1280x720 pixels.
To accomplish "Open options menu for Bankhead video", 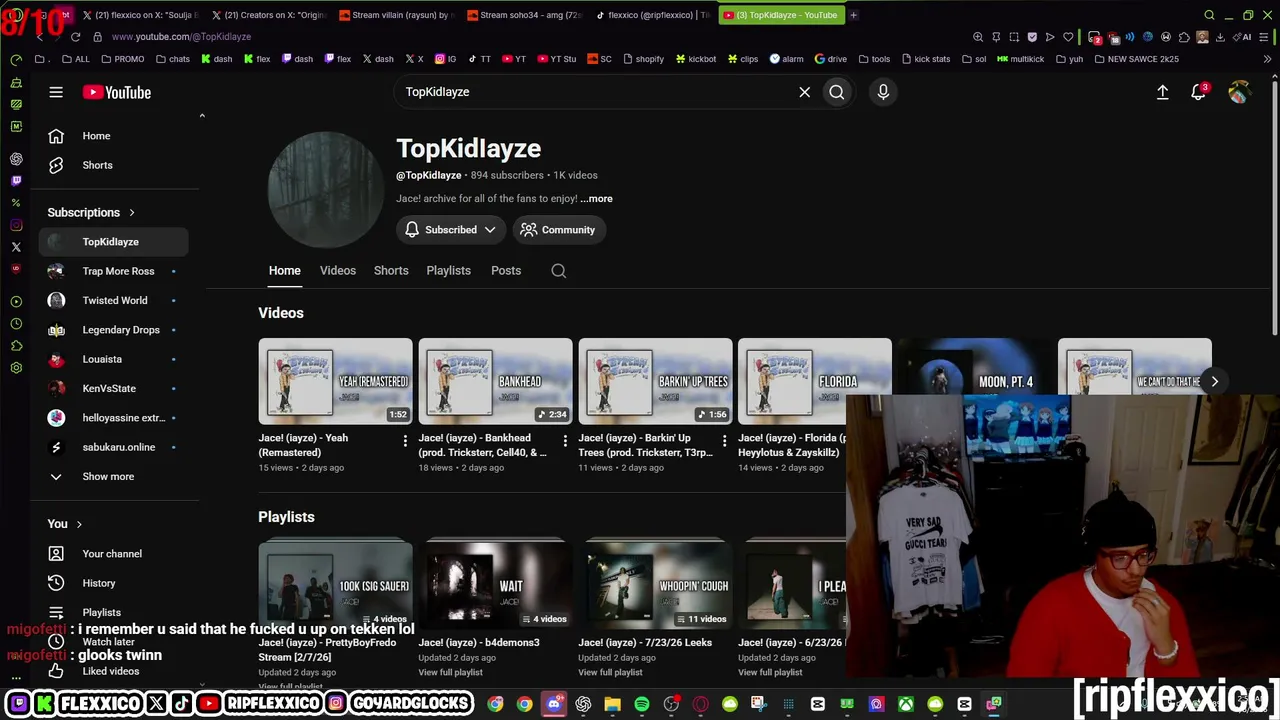I will point(565,441).
